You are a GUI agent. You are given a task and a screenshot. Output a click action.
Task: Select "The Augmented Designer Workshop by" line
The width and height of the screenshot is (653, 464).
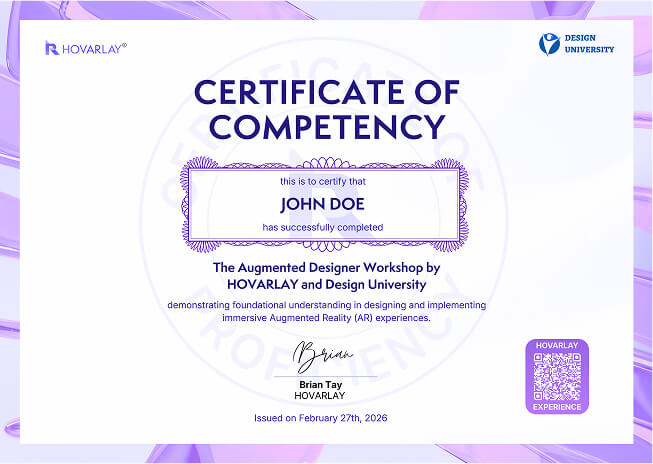[326, 268]
